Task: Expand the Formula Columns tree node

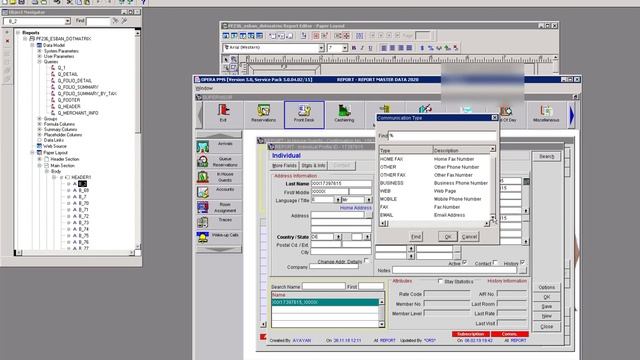Action: [x=40, y=124]
